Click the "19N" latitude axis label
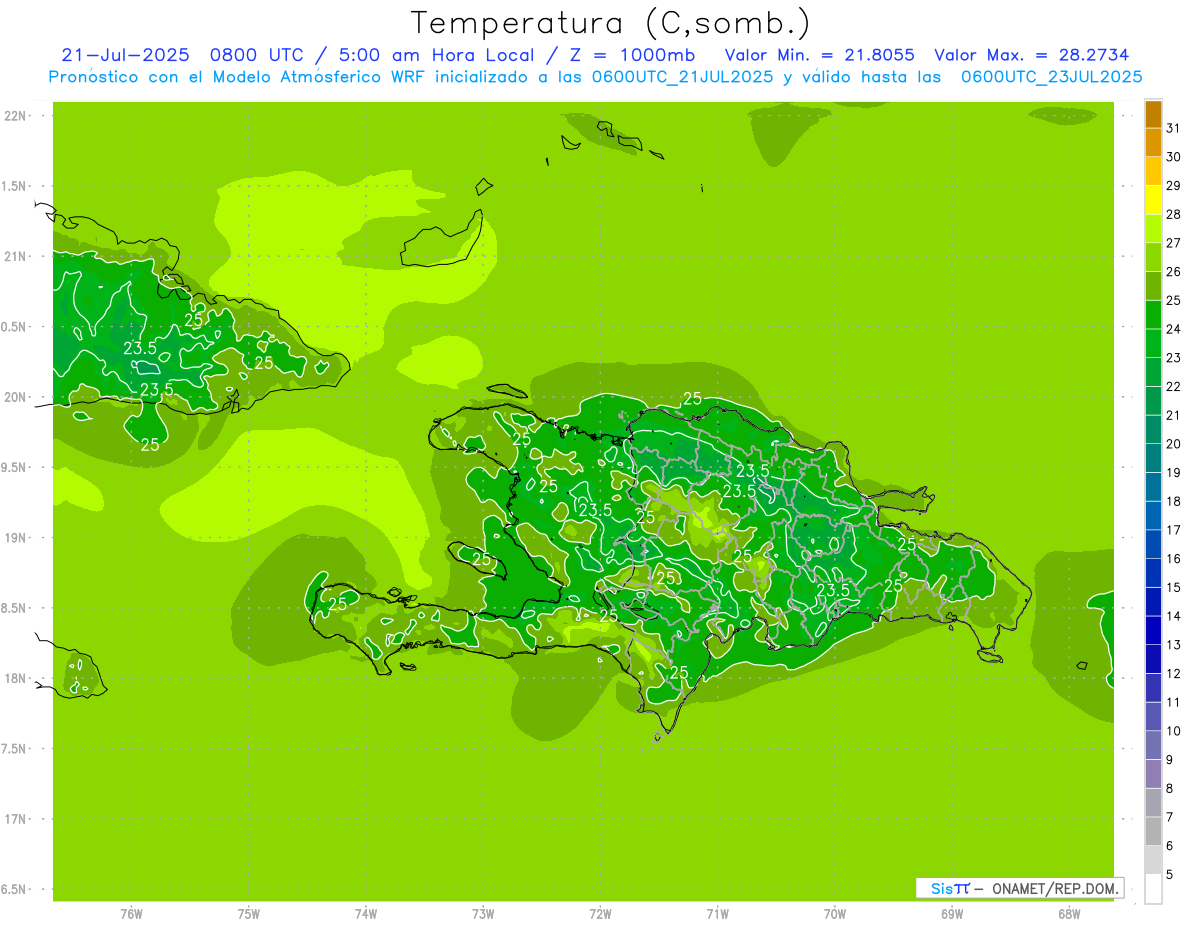Viewport: 1200px width, 927px height. (x=17, y=538)
